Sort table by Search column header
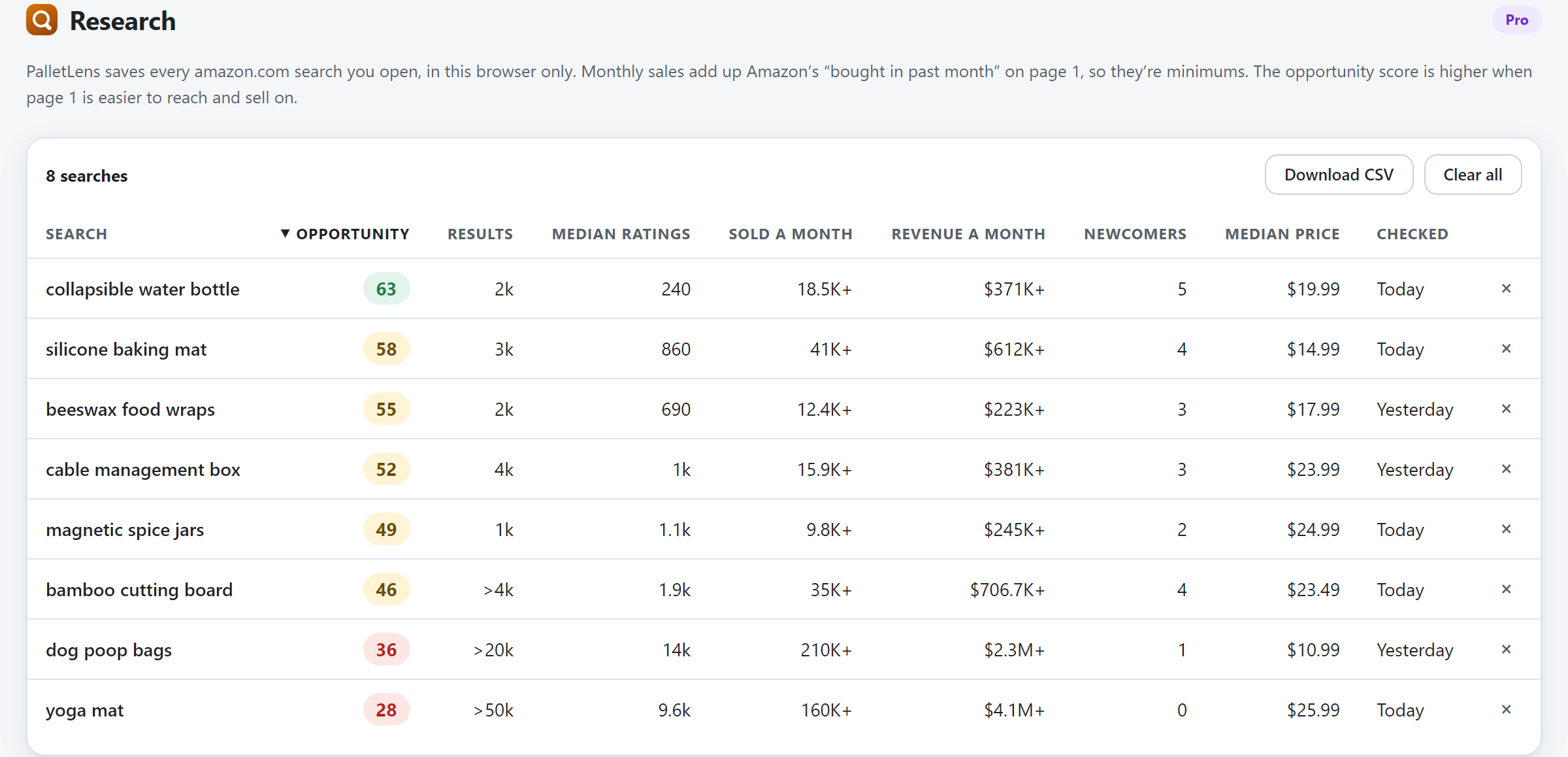 tap(76, 234)
